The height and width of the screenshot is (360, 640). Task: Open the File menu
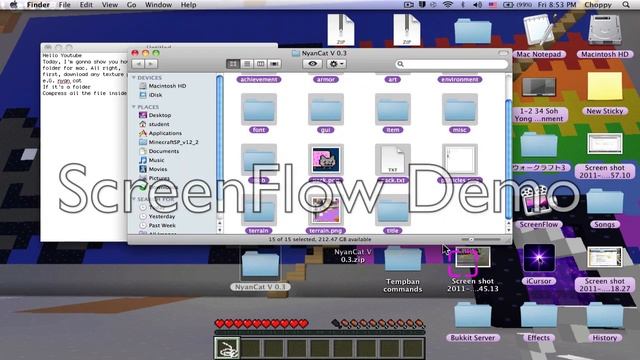click(x=64, y=5)
